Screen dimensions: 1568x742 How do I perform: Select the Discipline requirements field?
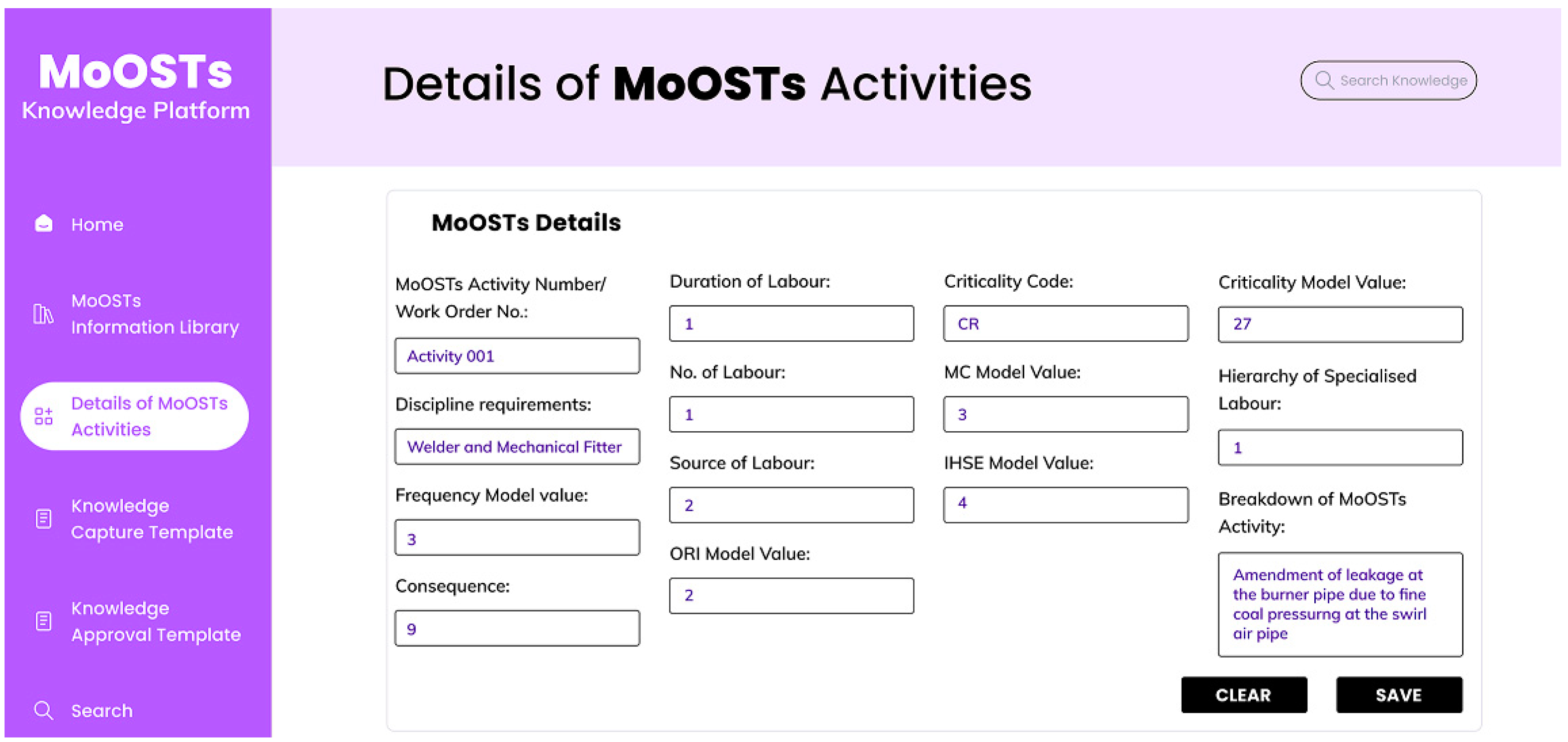(517, 447)
